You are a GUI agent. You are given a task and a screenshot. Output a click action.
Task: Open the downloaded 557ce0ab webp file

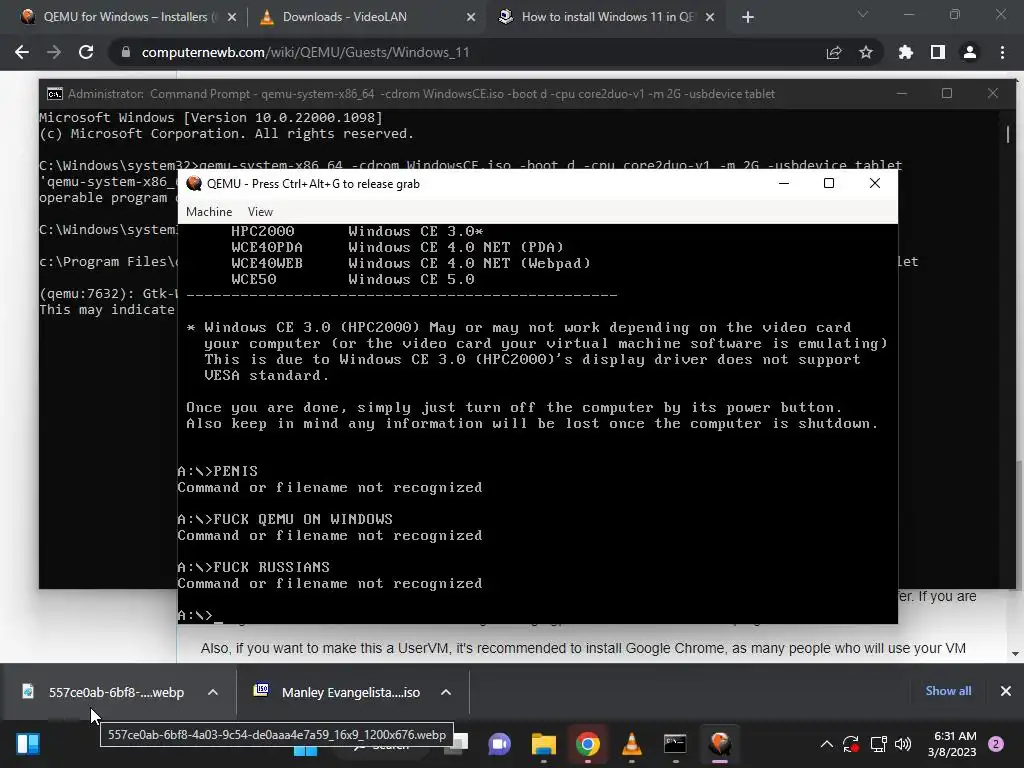click(104, 692)
